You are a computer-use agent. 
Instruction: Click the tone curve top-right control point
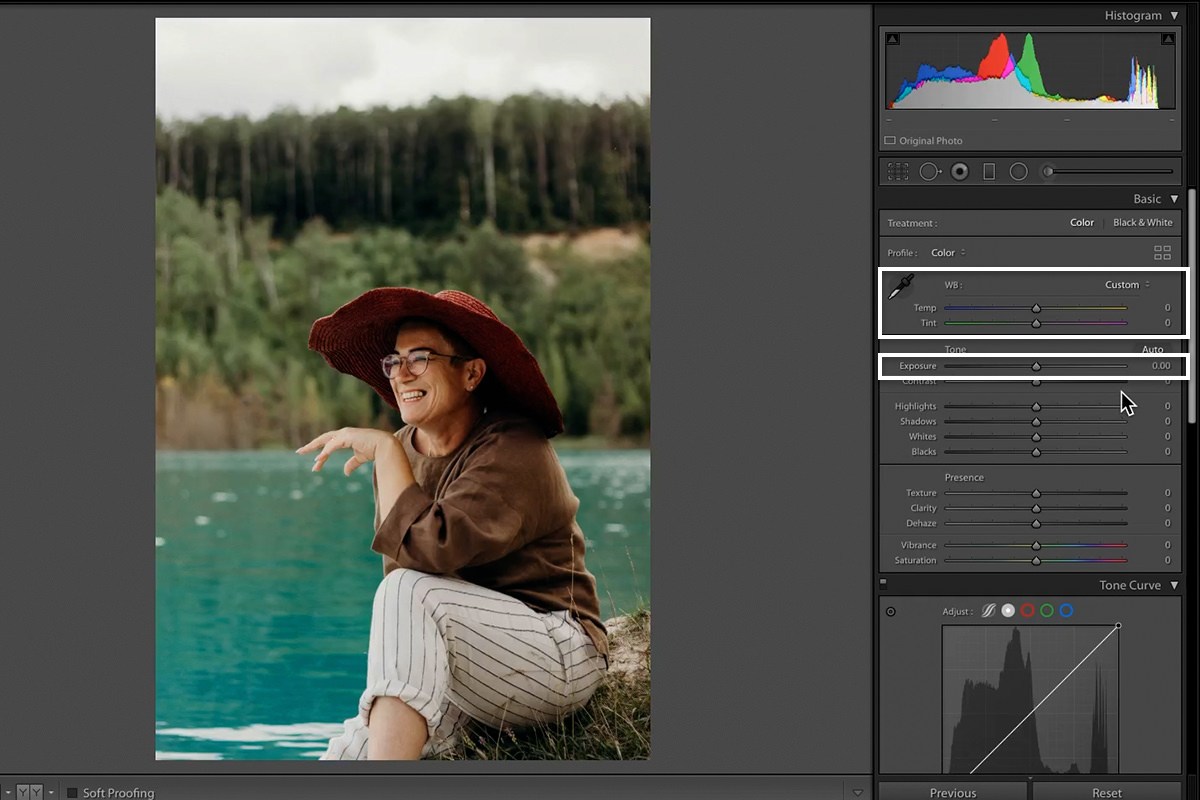click(1118, 626)
